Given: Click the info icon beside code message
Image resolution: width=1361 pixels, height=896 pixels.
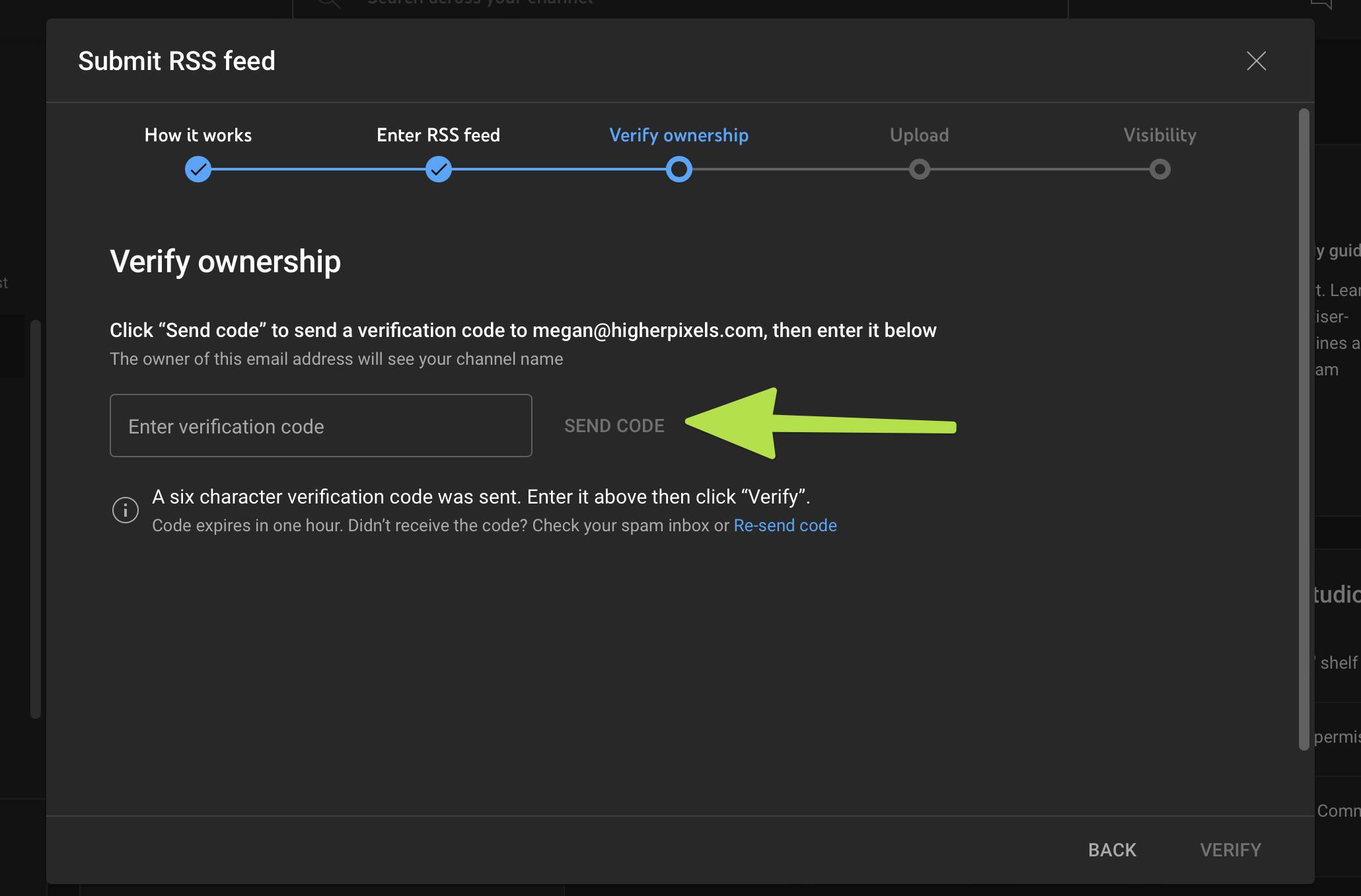Looking at the screenshot, I should click(x=126, y=510).
